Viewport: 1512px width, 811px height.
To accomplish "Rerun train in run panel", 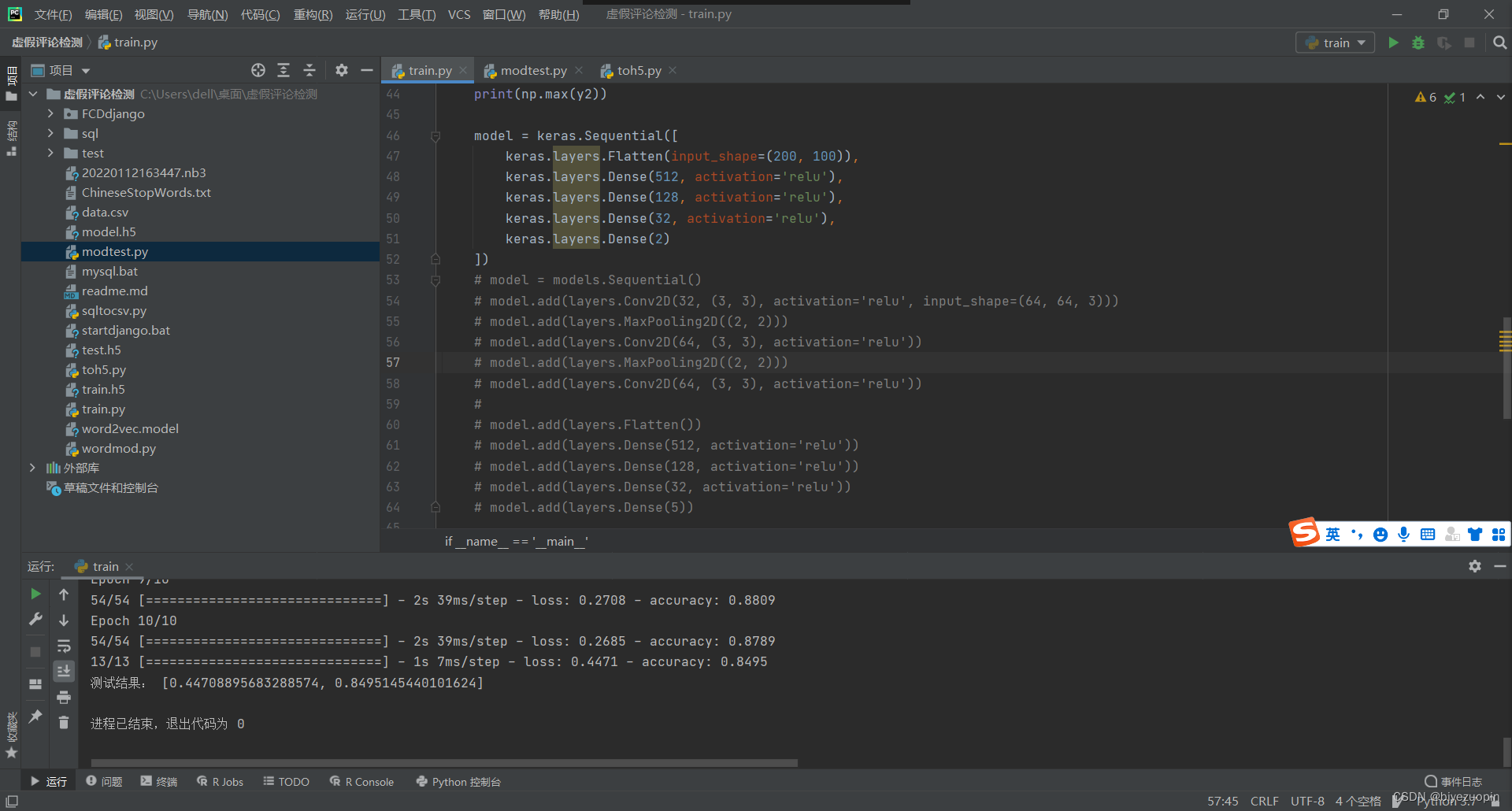I will [35, 594].
